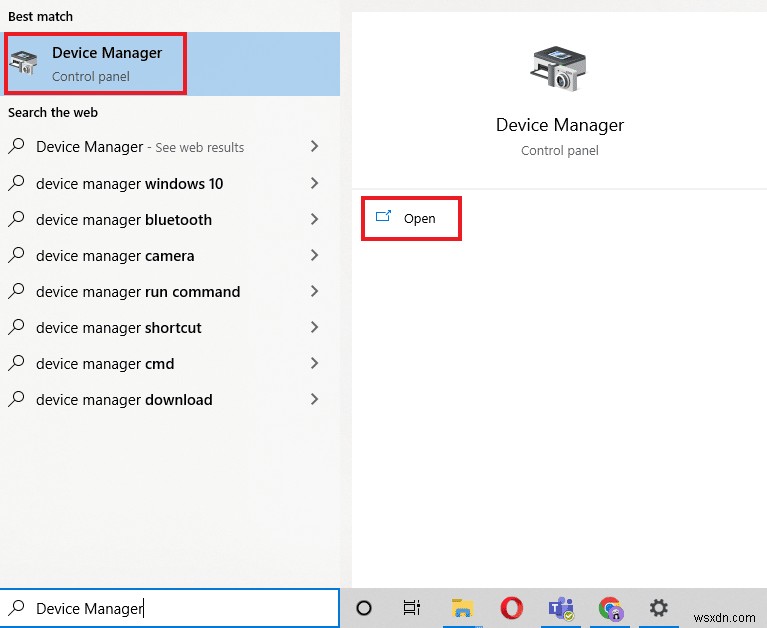This screenshot has width=767, height=628.
Task: Click the Task View taskbar icon
Action: 411,607
